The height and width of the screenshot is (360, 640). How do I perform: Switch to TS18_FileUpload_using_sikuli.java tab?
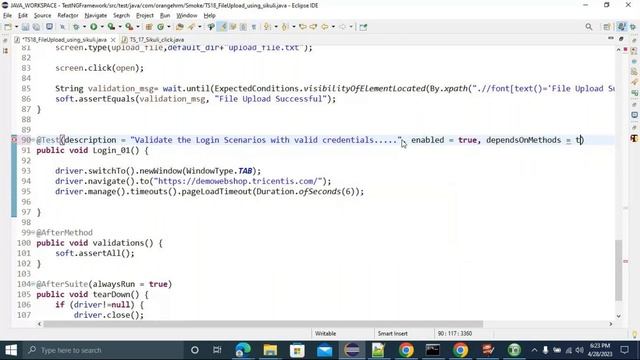pyautogui.click(x=64, y=40)
